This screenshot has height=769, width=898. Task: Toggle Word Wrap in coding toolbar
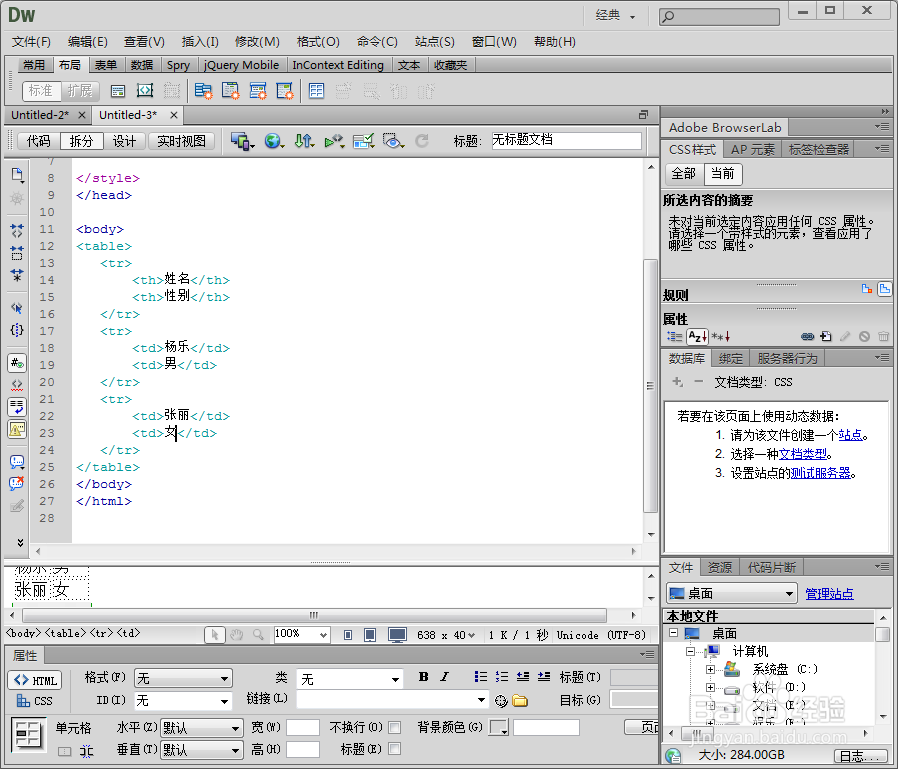pos(17,407)
